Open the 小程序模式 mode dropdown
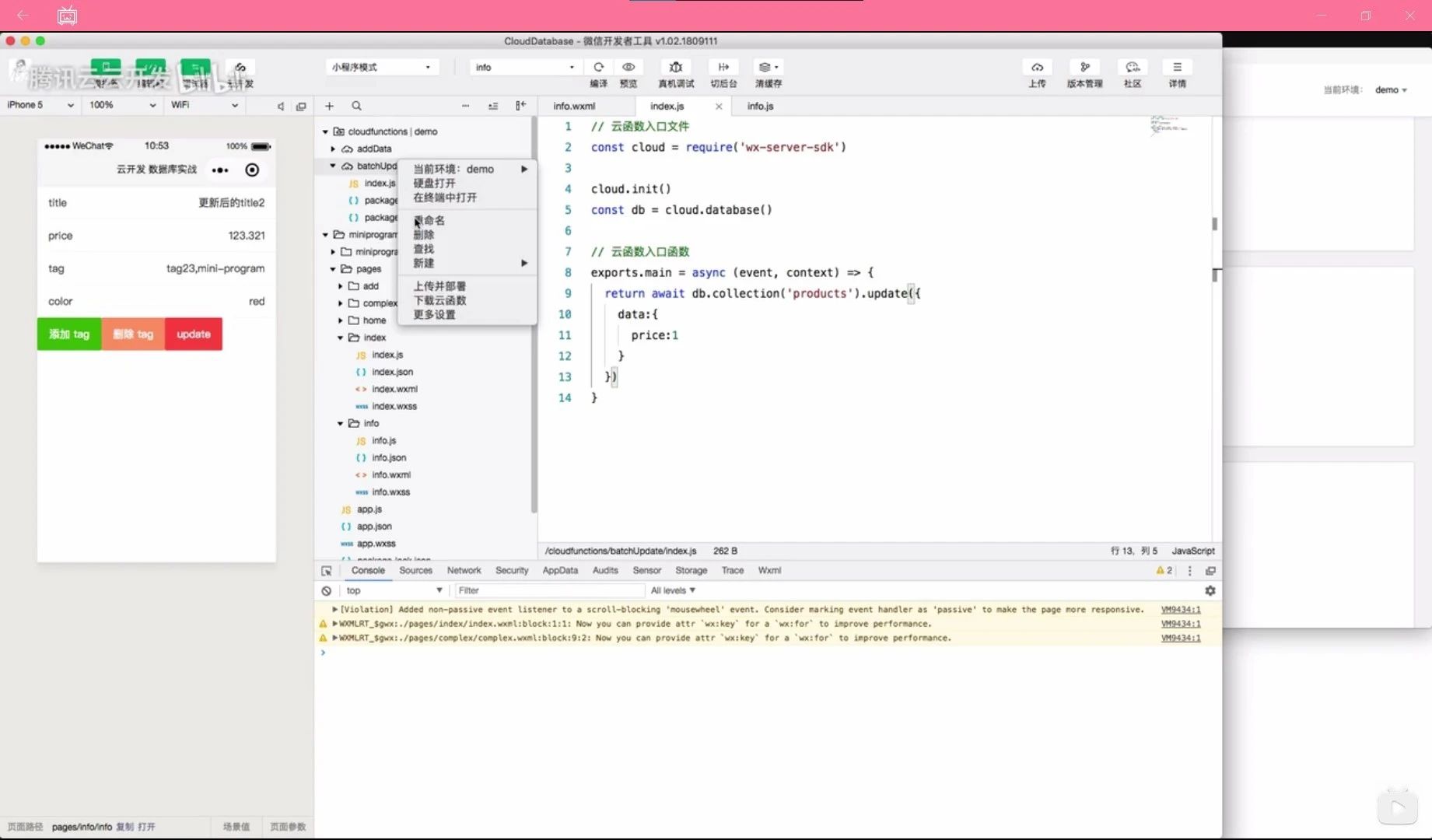Viewport: 1432px width, 840px height. coord(381,67)
